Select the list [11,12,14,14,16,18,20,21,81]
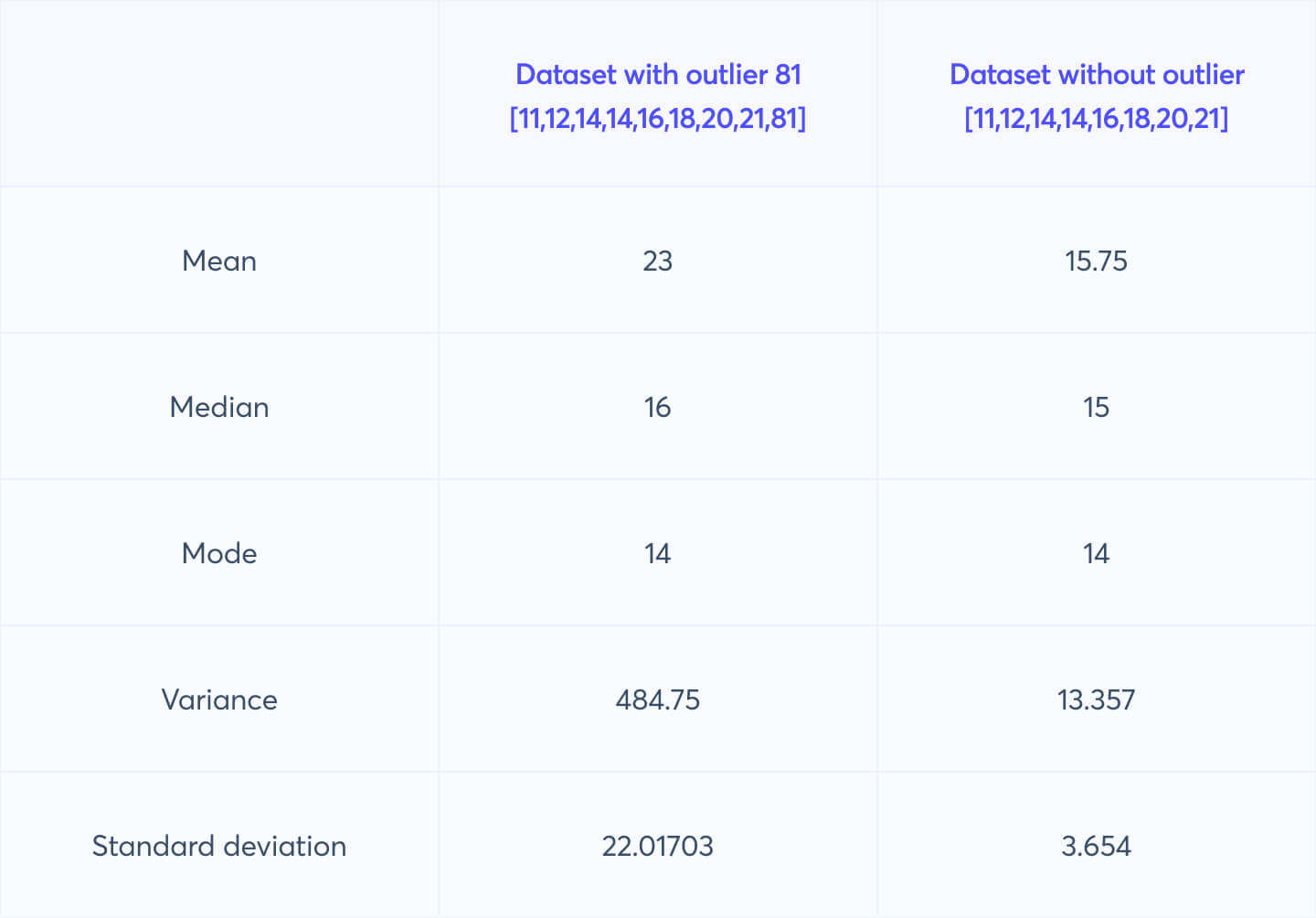 point(658,118)
